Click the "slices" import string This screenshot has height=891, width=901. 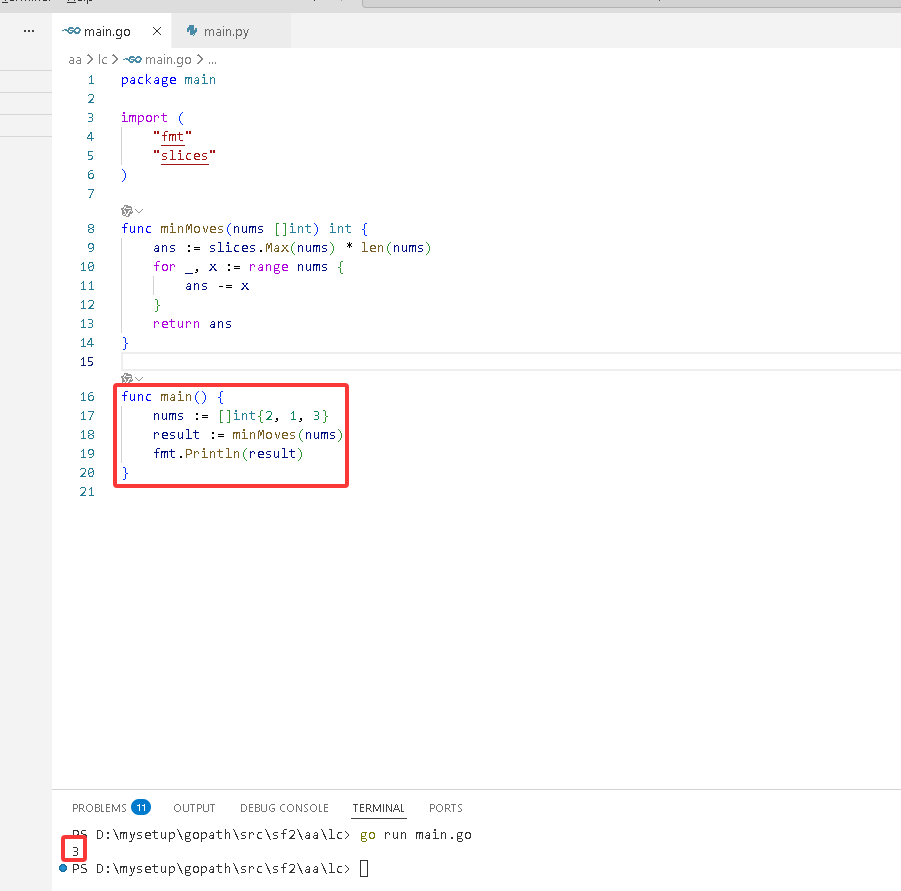pos(184,156)
